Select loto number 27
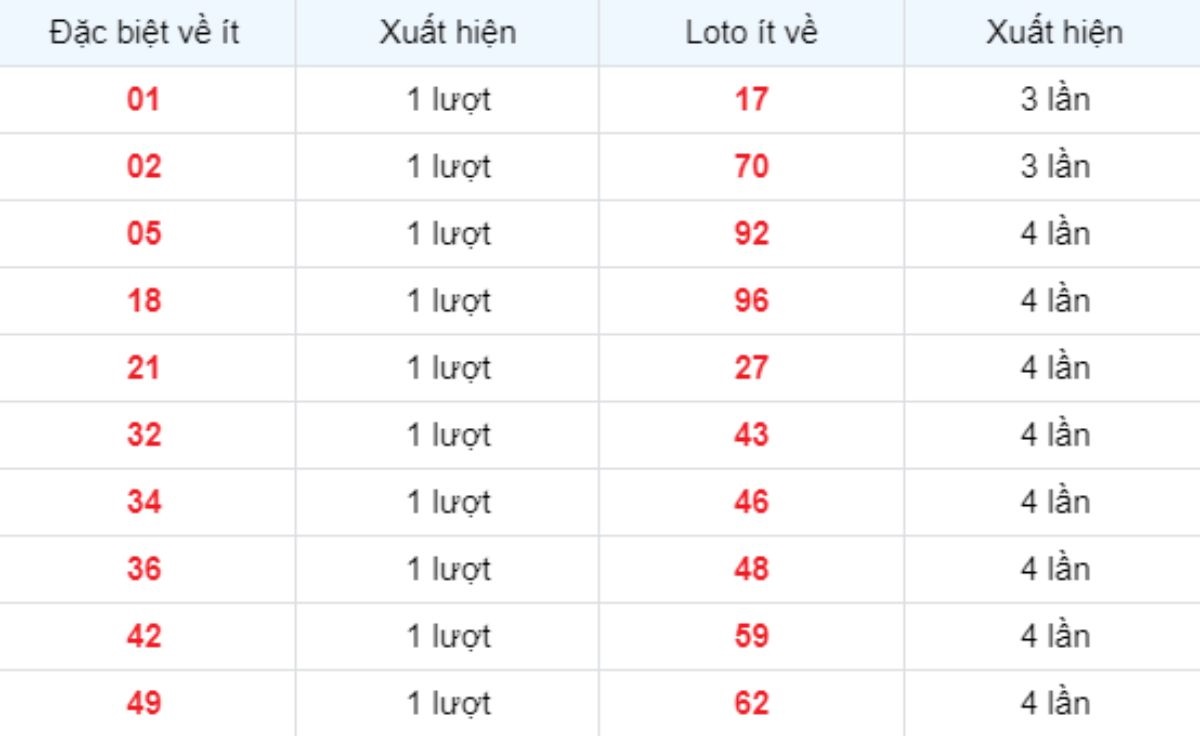 click(751, 368)
